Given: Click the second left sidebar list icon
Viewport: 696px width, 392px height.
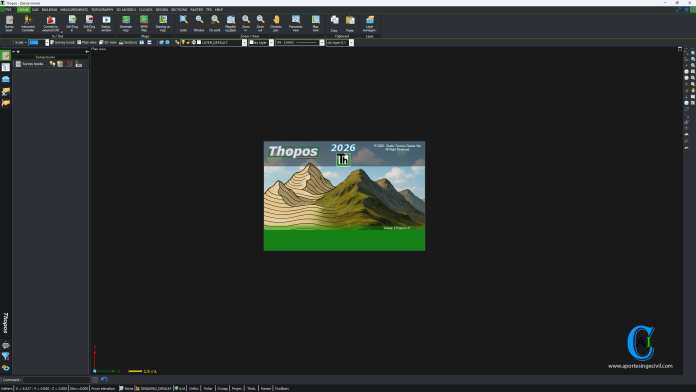Looking at the screenshot, I should tap(6, 67).
